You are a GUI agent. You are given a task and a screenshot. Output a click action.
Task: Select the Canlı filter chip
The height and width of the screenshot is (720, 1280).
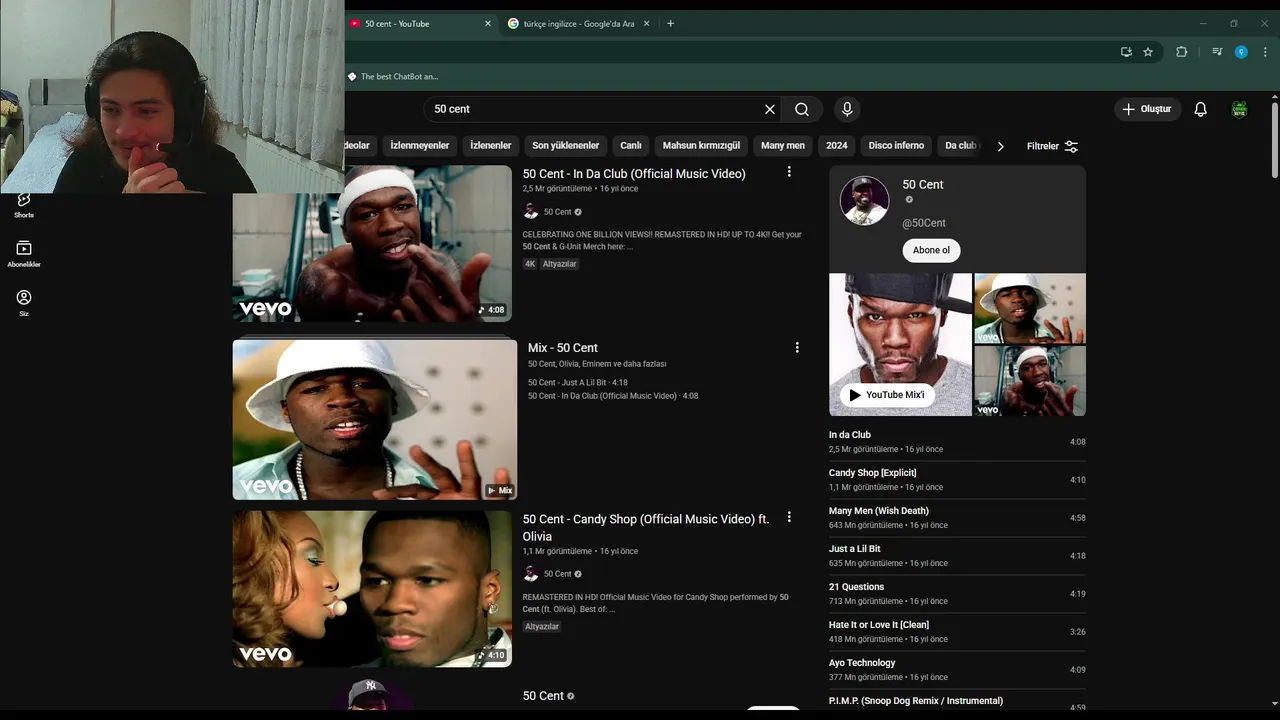(631, 146)
